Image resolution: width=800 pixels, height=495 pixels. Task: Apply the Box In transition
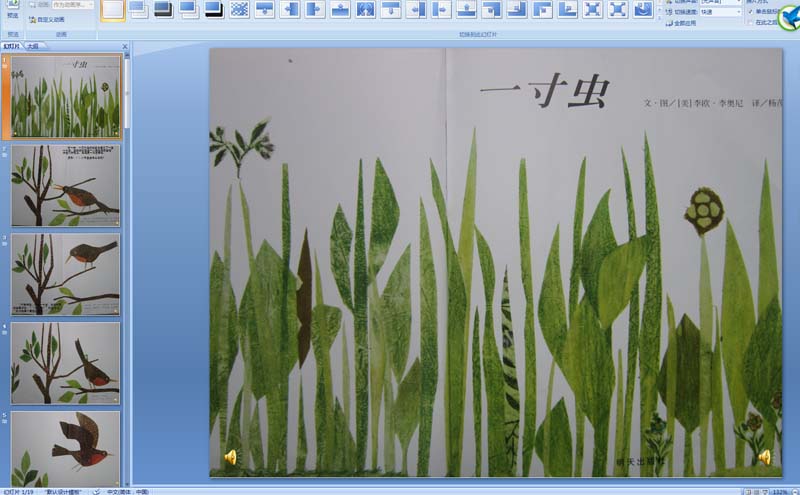[x=592, y=9]
